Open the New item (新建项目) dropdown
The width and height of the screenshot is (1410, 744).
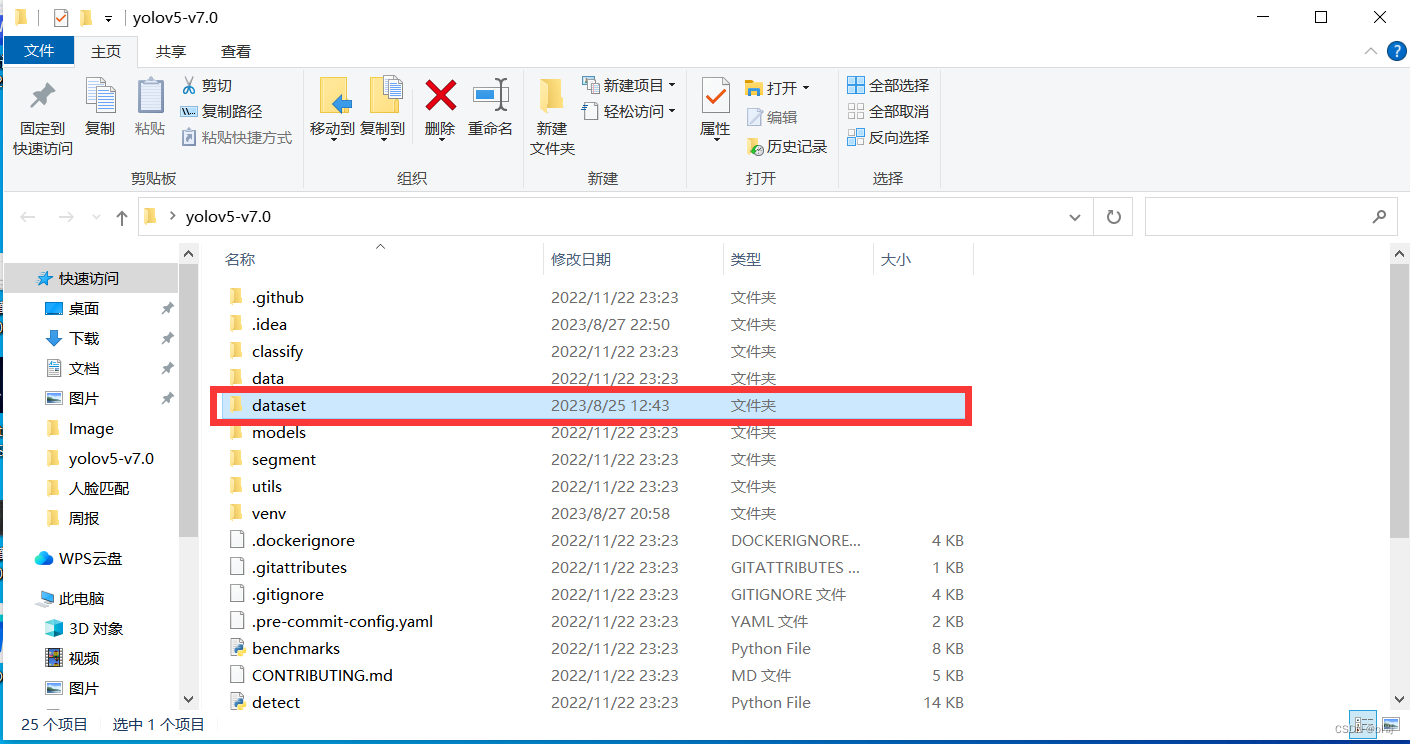(628, 85)
